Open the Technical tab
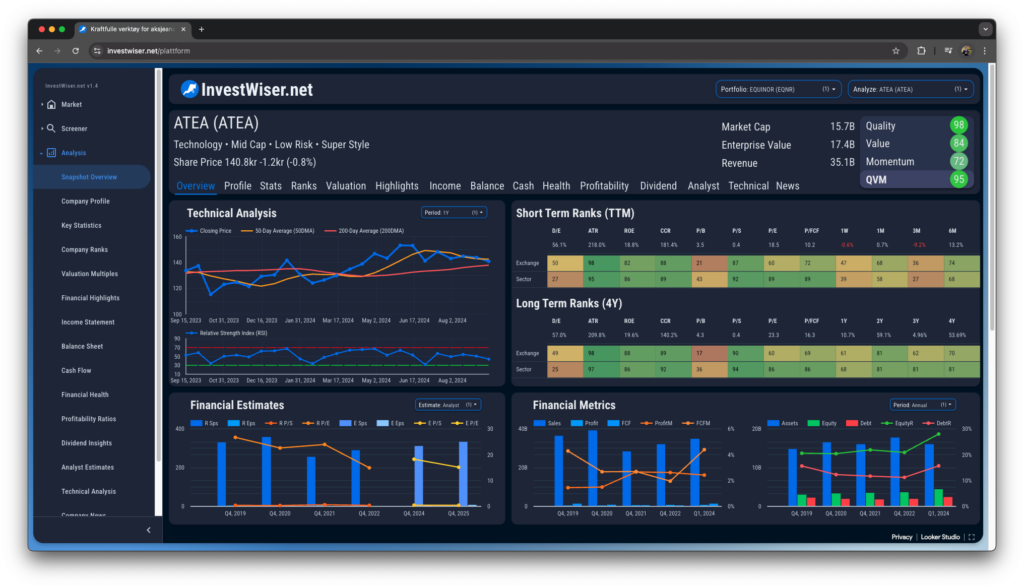This screenshot has width=1024, height=588. 748,186
